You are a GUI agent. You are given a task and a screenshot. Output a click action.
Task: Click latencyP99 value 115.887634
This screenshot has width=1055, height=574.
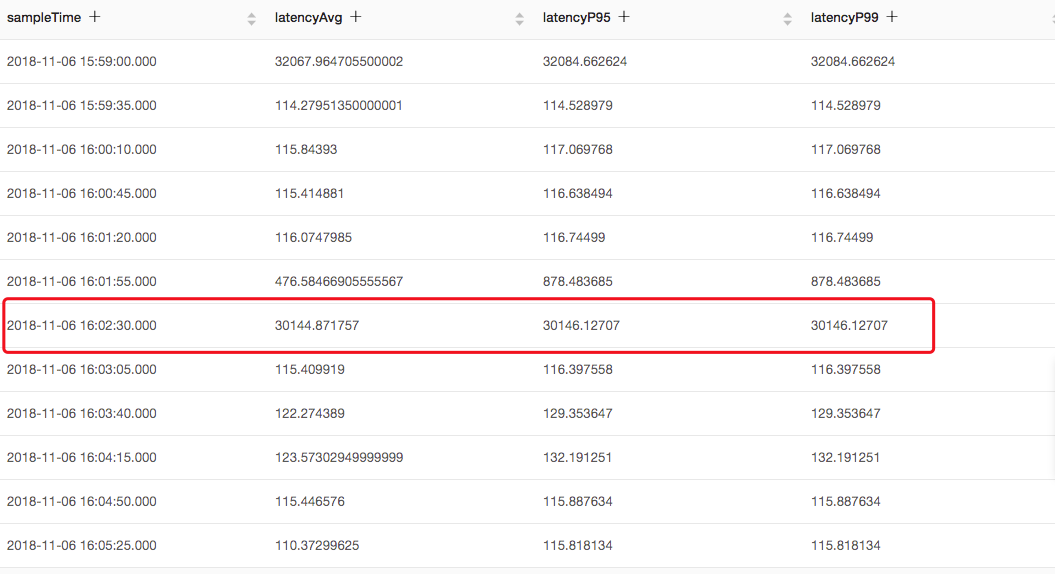(x=845, y=501)
